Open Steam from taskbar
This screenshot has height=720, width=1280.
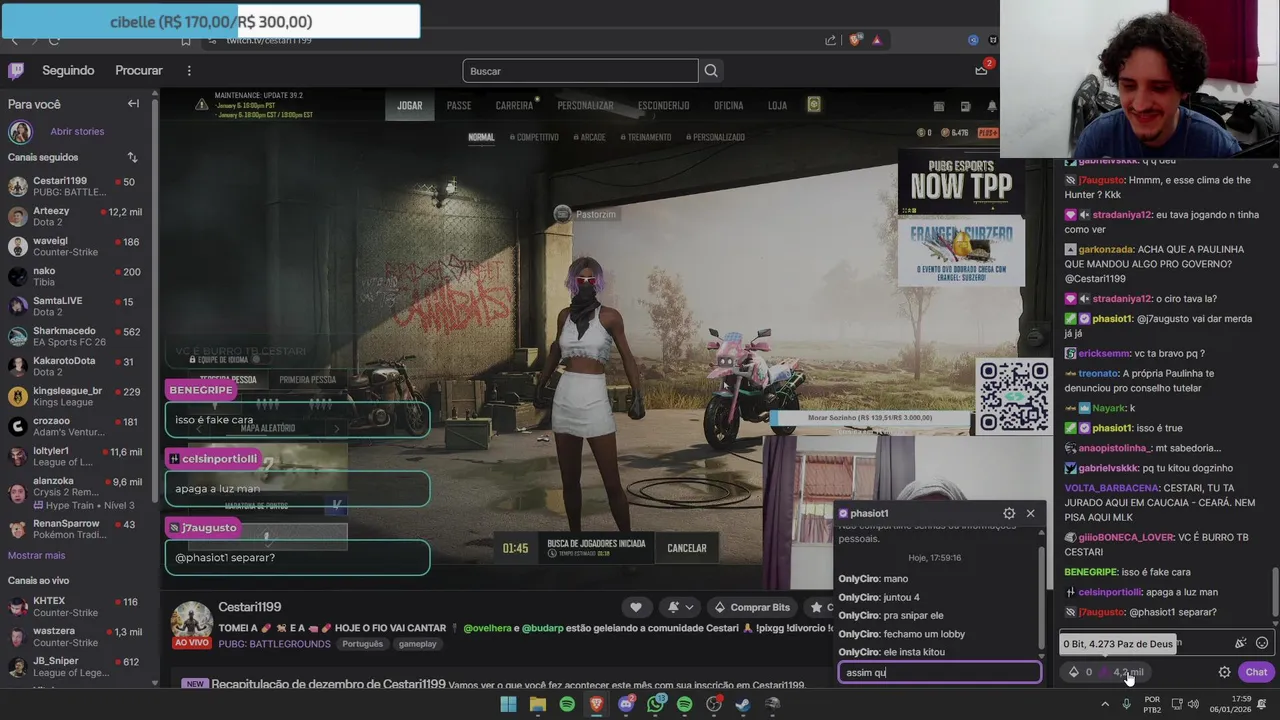(743, 704)
